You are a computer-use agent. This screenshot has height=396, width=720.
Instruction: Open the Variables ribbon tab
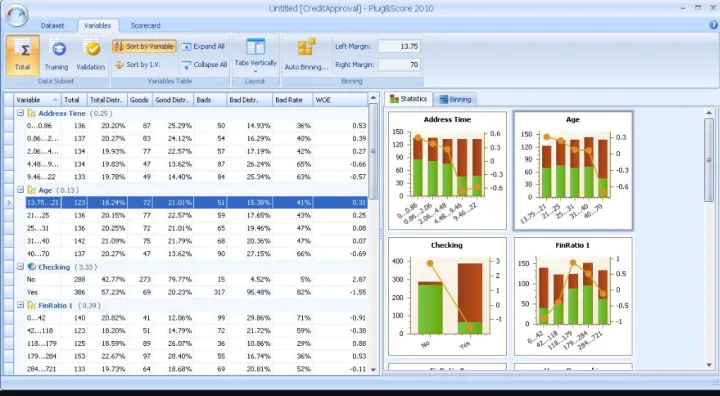click(97, 26)
